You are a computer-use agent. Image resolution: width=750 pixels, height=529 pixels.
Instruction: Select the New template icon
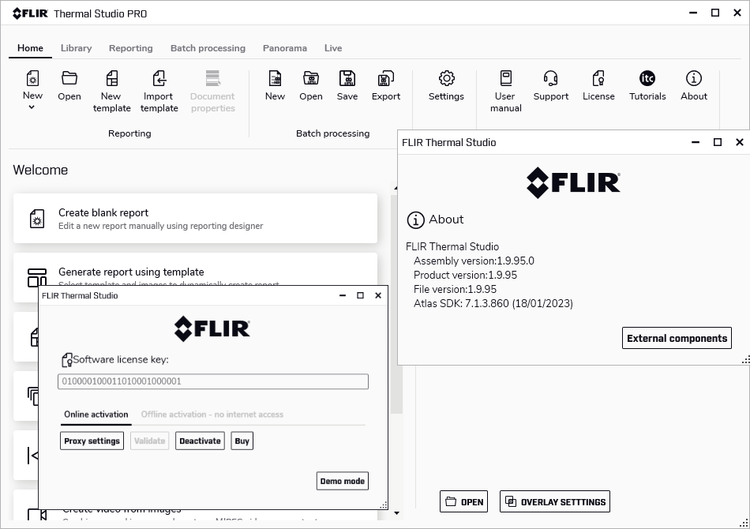point(111,78)
